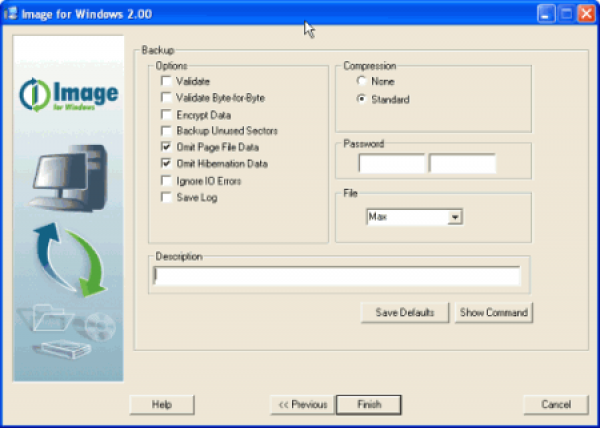The width and height of the screenshot is (600, 428).
Task: Open Help
Action: click(162, 405)
